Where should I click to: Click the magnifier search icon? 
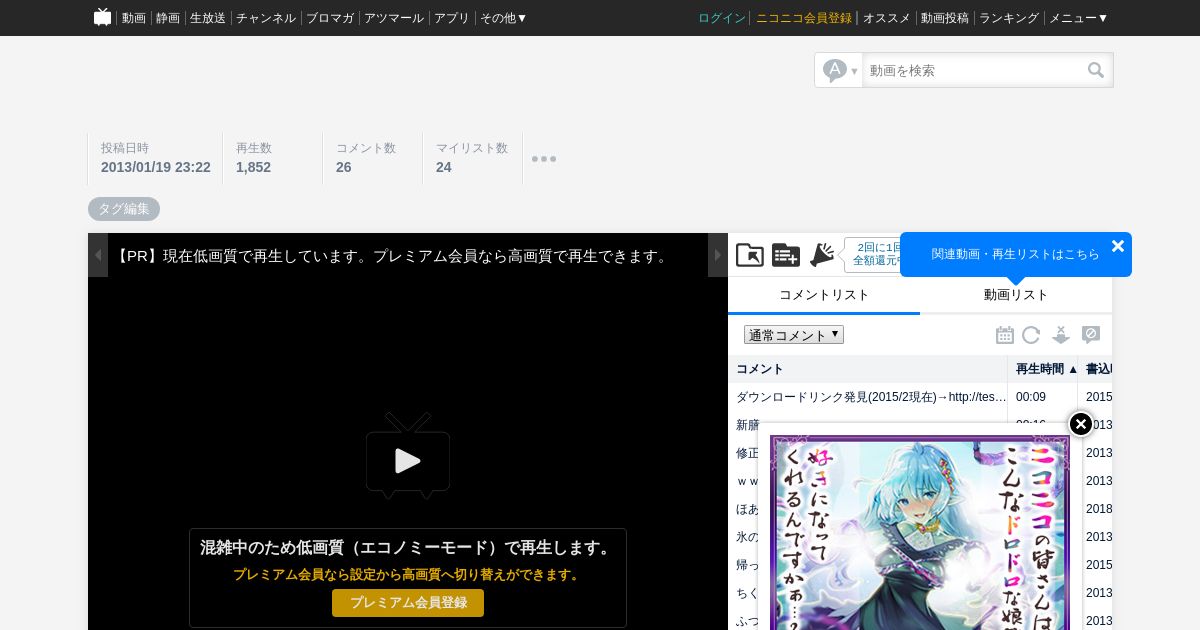[x=1096, y=70]
